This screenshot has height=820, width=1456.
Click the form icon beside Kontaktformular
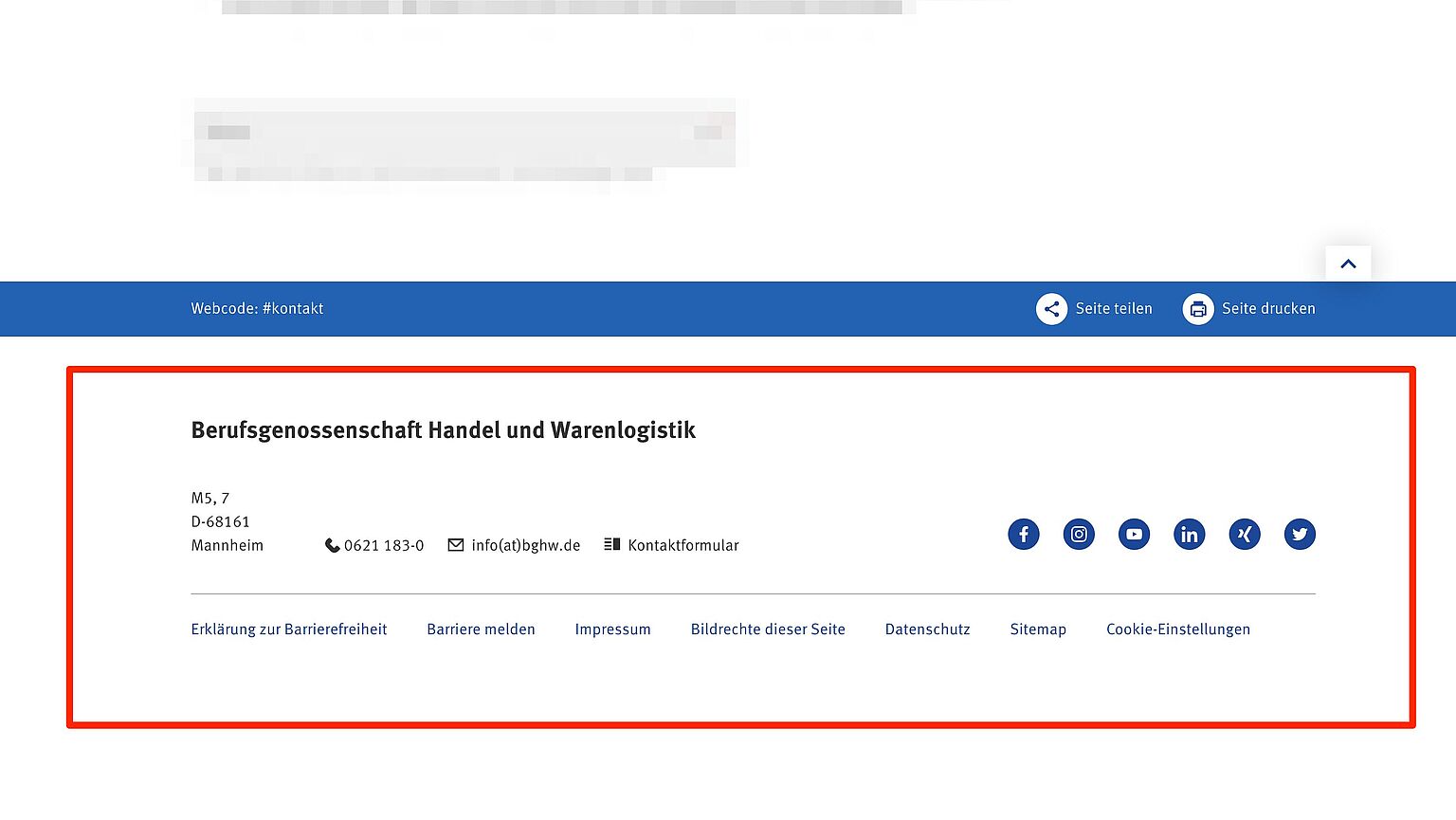click(612, 545)
